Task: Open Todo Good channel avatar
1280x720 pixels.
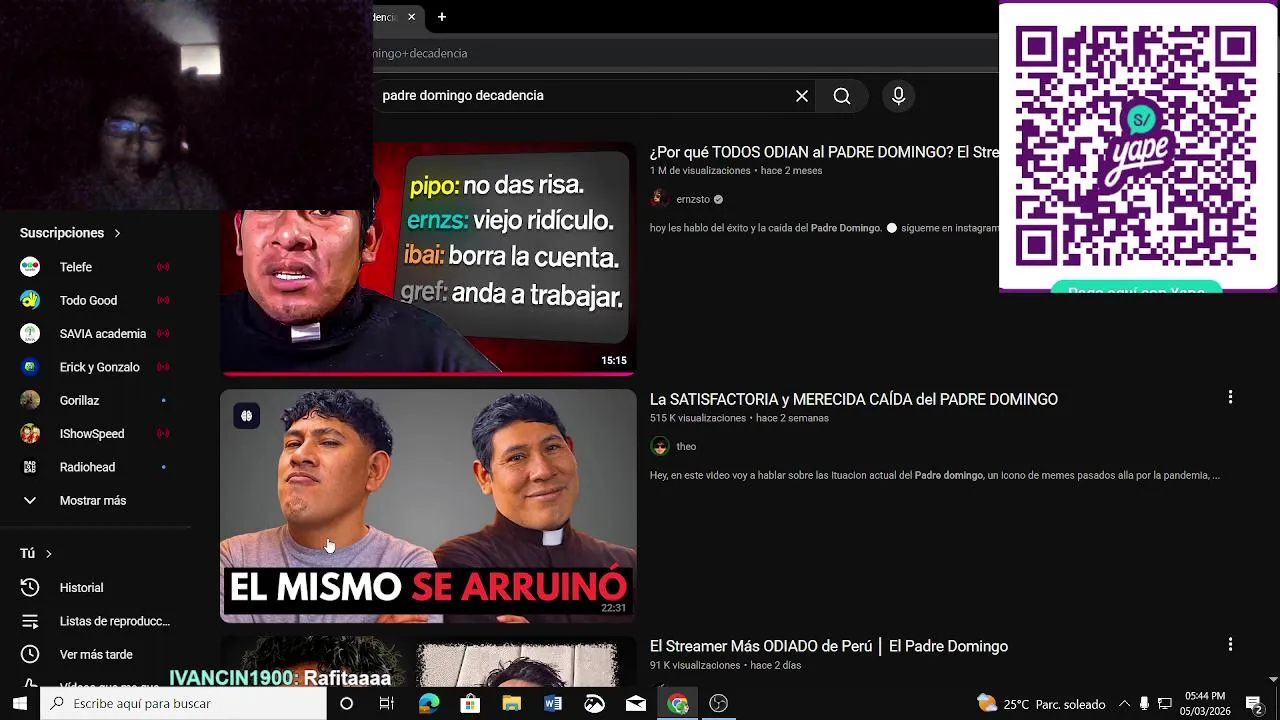Action: click(30, 300)
